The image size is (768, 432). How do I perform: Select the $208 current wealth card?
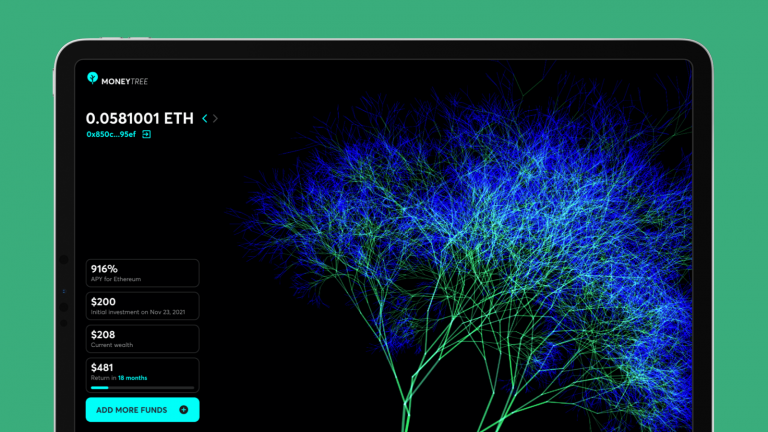tap(142, 339)
